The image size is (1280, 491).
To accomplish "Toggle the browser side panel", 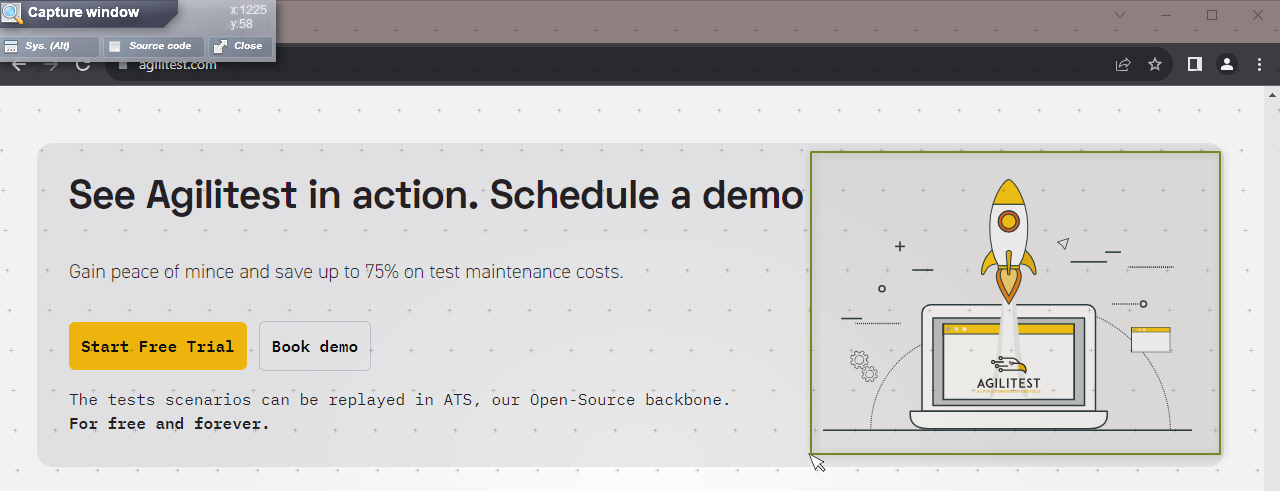I will click(1195, 64).
